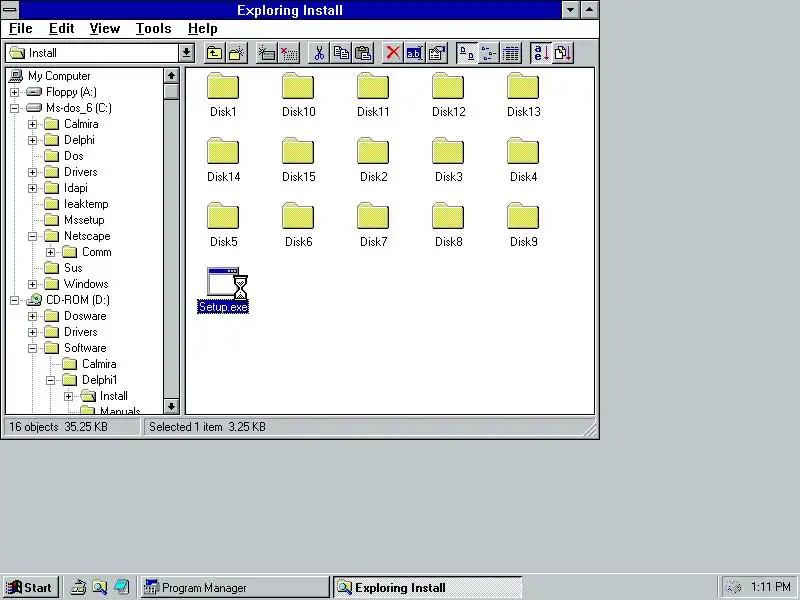Select the Dos folder in tree
This screenshot has height=600, width=800.
point(73,156)
